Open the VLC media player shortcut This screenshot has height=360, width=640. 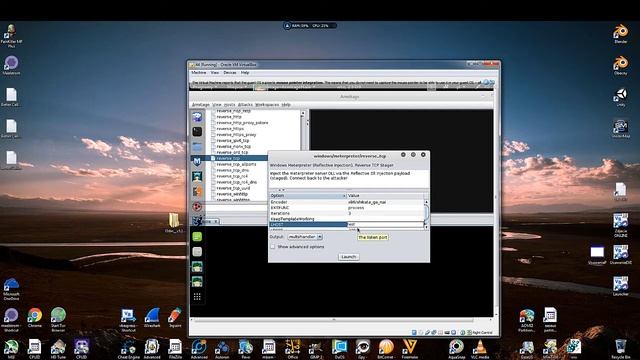(480, 349)
